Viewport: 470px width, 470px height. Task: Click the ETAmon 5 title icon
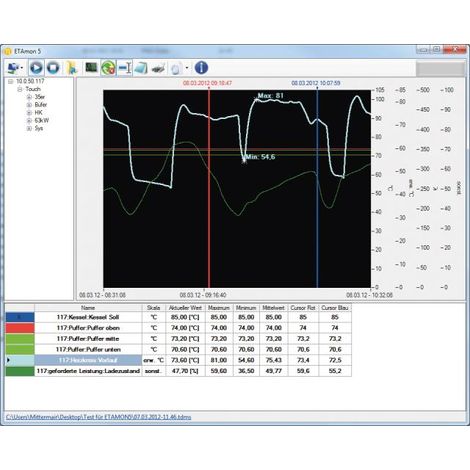8,51
